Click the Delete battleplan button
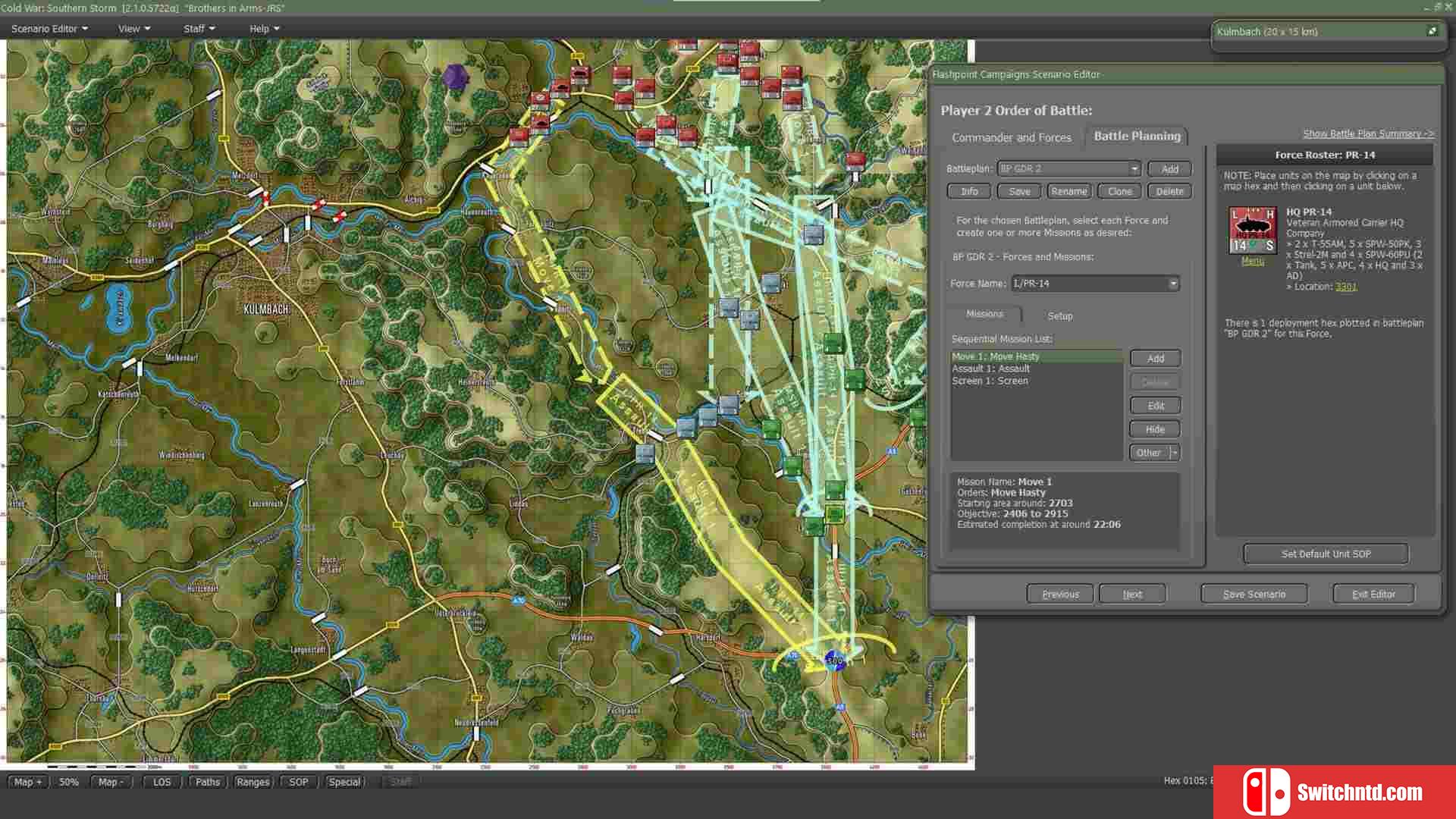 [x=1169, y=192]
